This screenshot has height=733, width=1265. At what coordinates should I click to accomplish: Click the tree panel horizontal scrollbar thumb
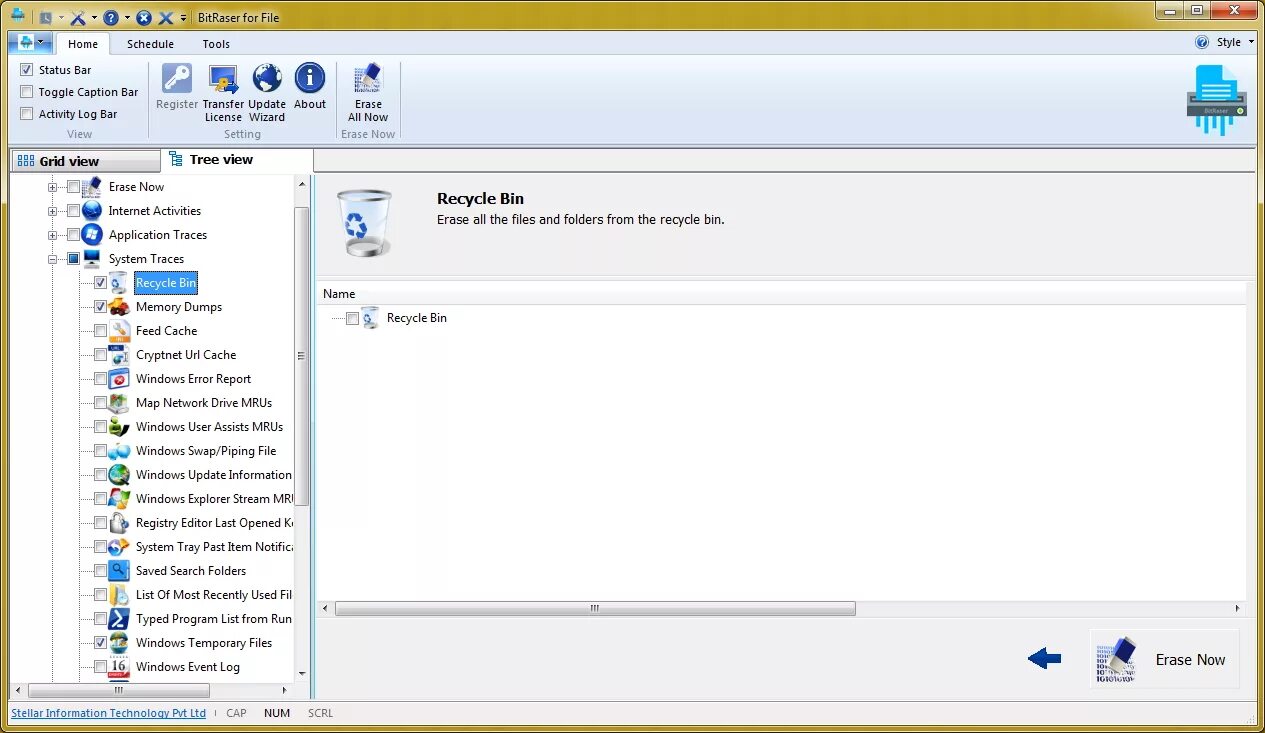coord(119,690)
